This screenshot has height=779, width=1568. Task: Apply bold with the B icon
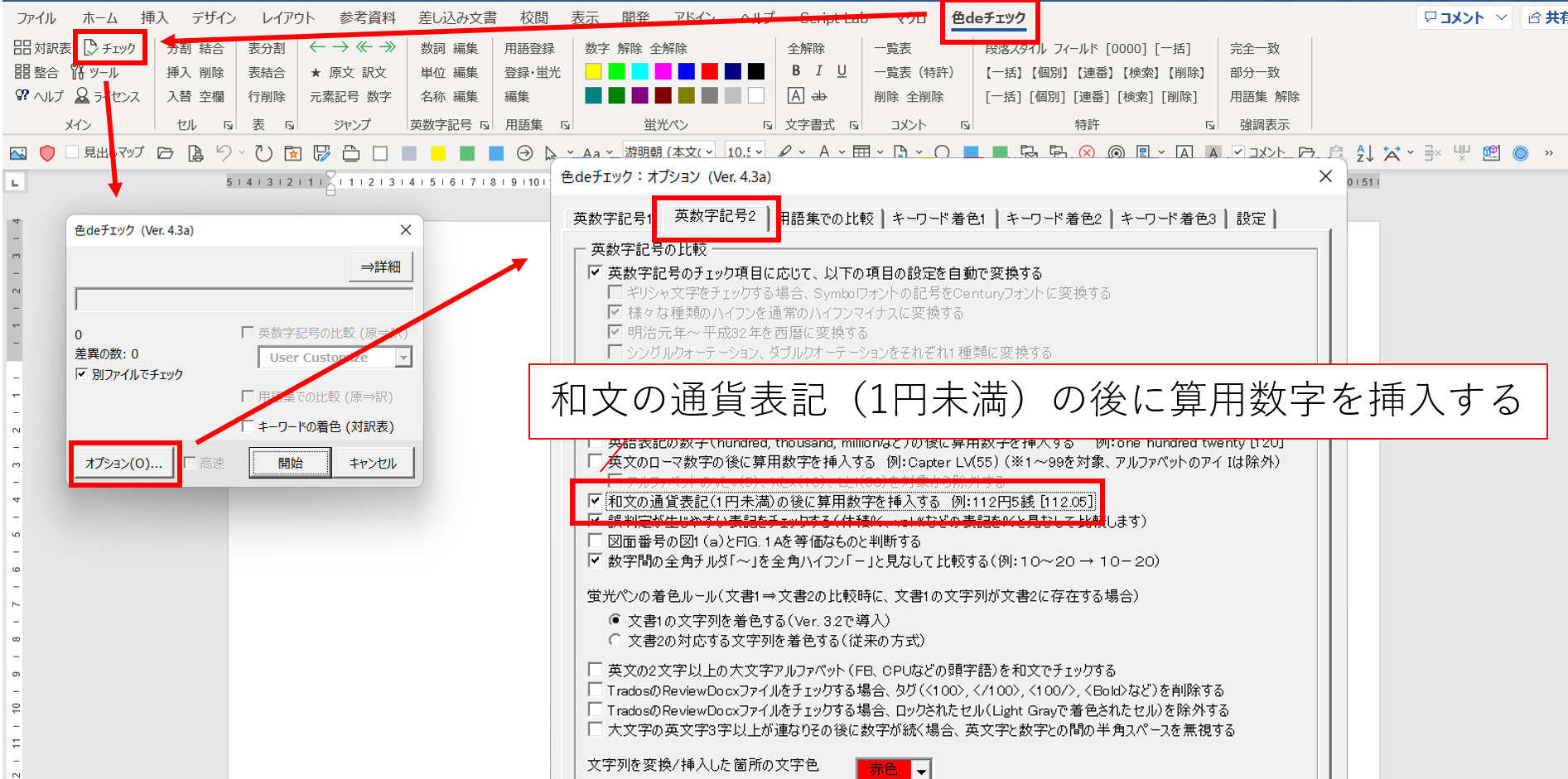coord(796,71)
